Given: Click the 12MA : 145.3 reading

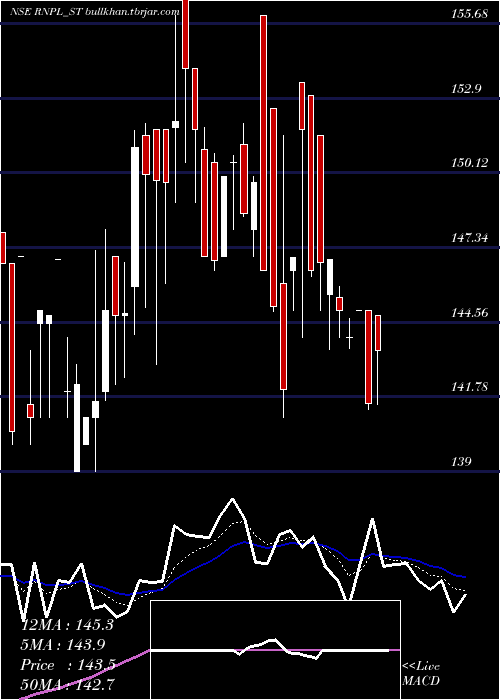Looking at the screenshot, I should pyautogui.click(x=67, y=625).
